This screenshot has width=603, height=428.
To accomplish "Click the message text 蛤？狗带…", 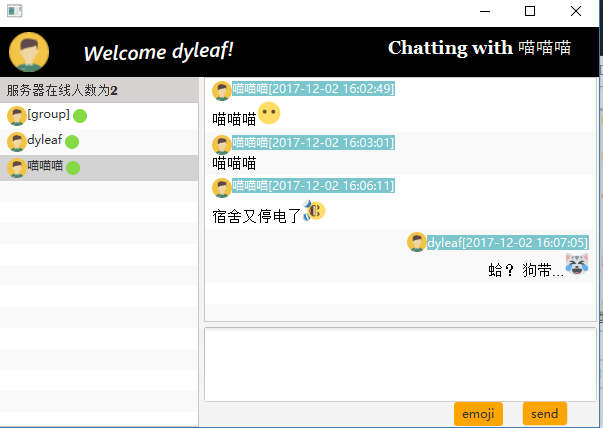I will [x=526, y=270].
